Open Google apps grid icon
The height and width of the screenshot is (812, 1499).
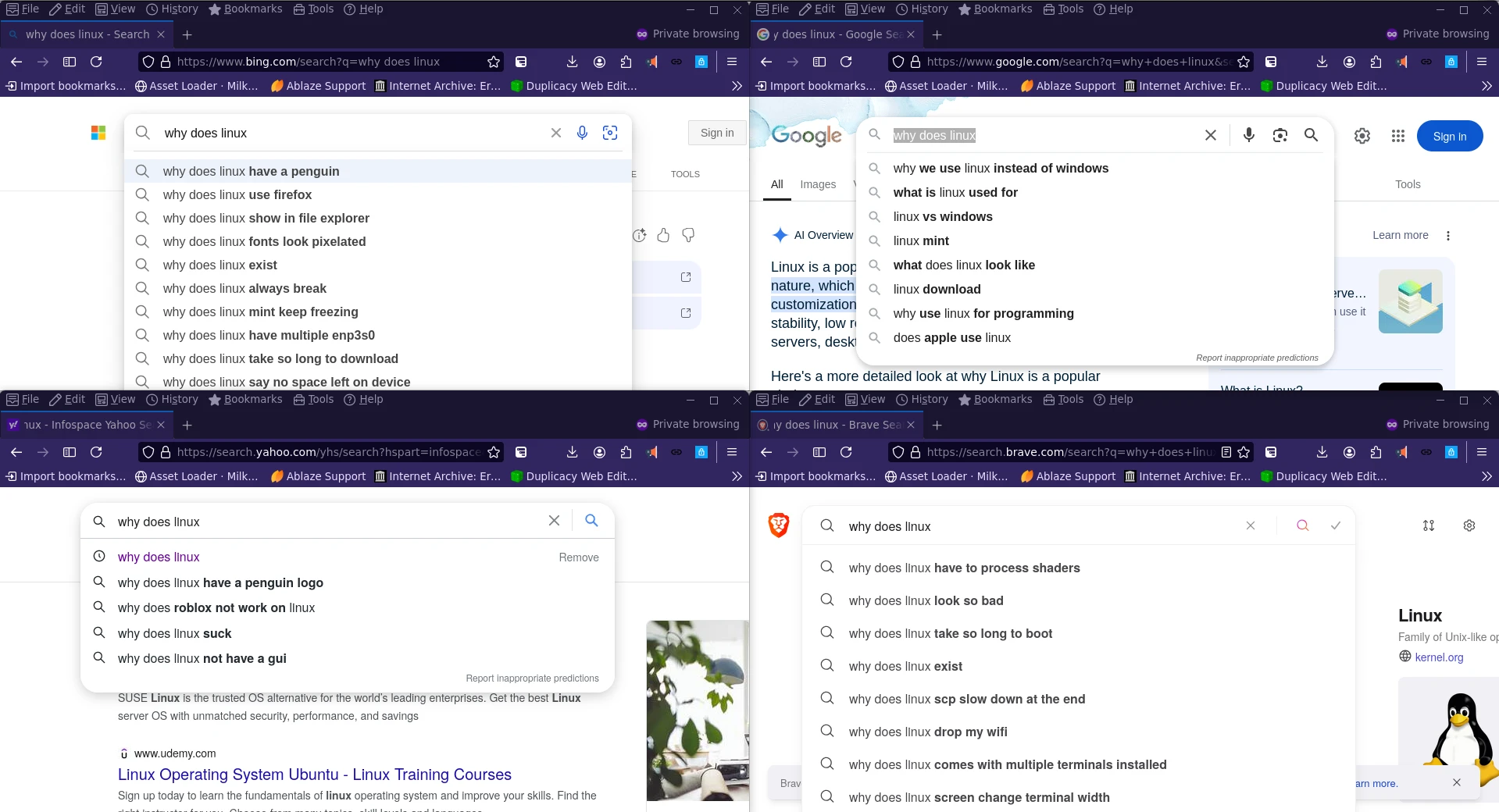(x=1398, y=136)
